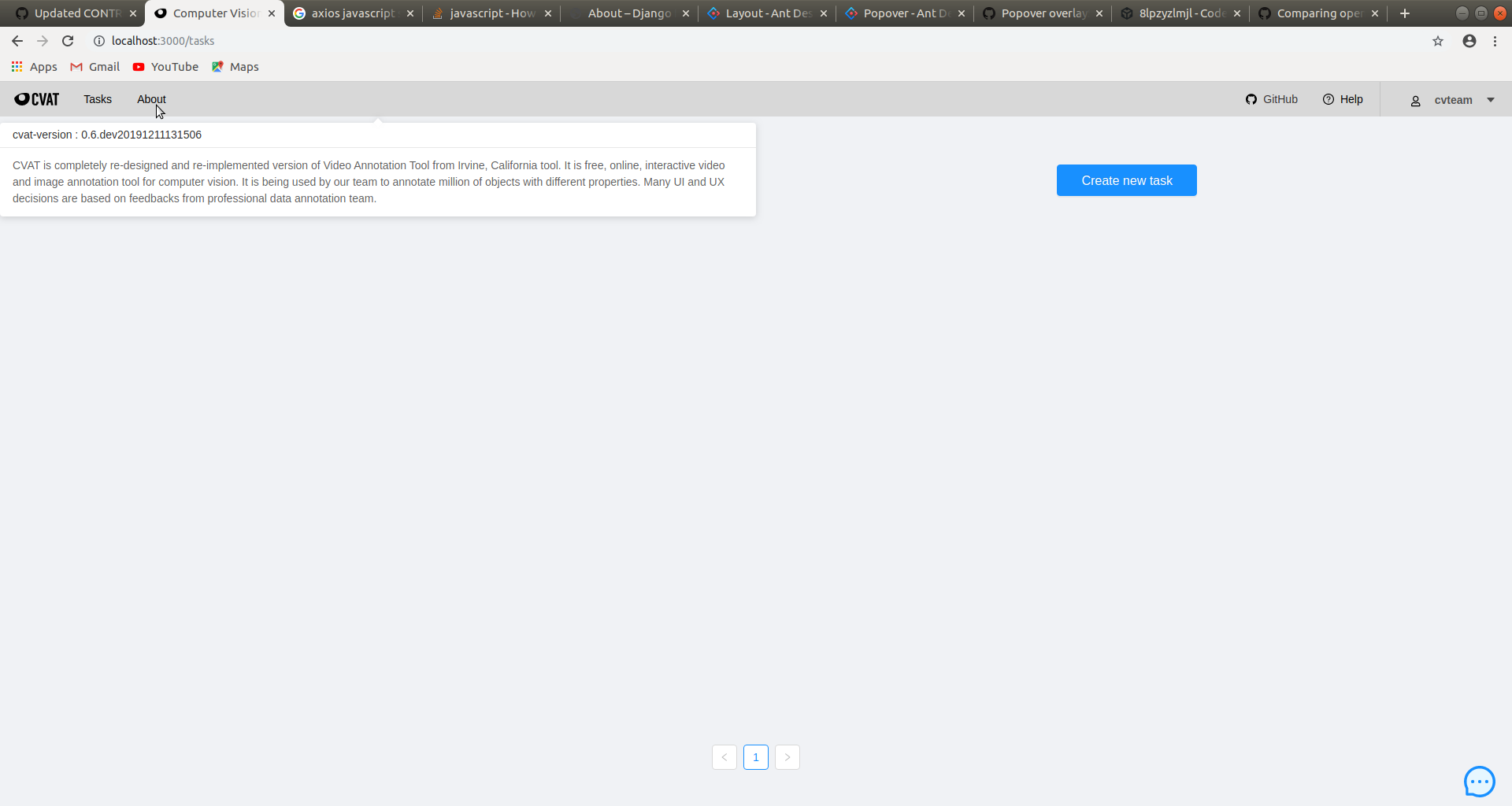Open the Gmail bookmark
The image size is (1512, 806).
click(95, 67)
